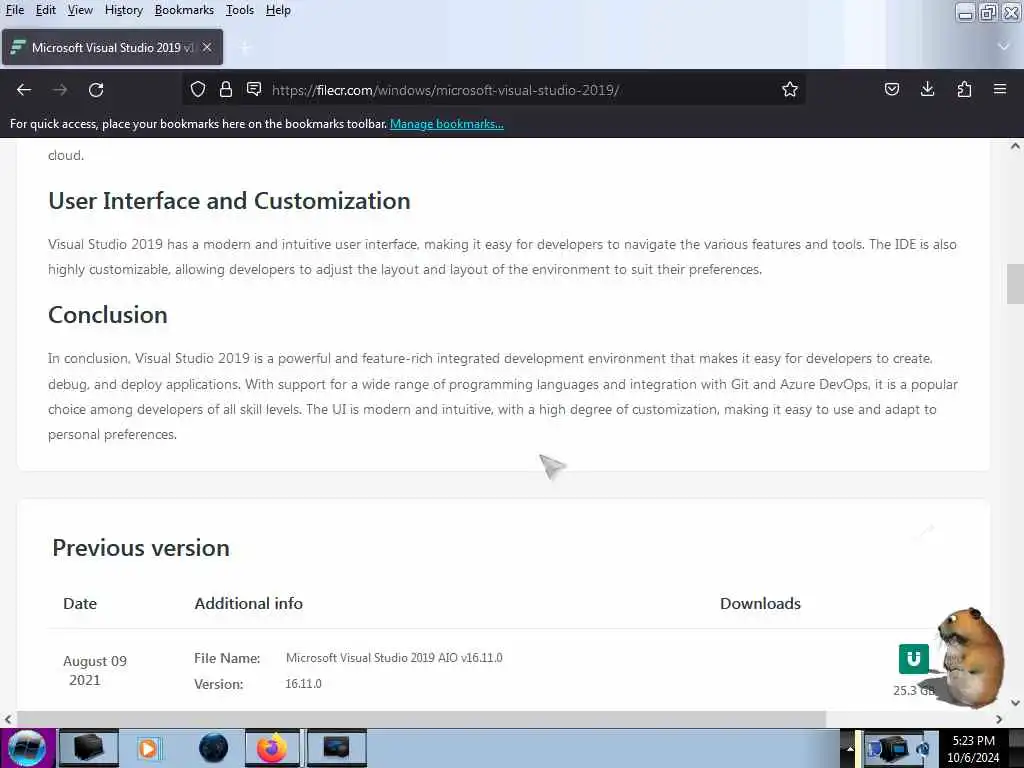
Task: Open the black folder taskbar icon
Action: (89, 748)
